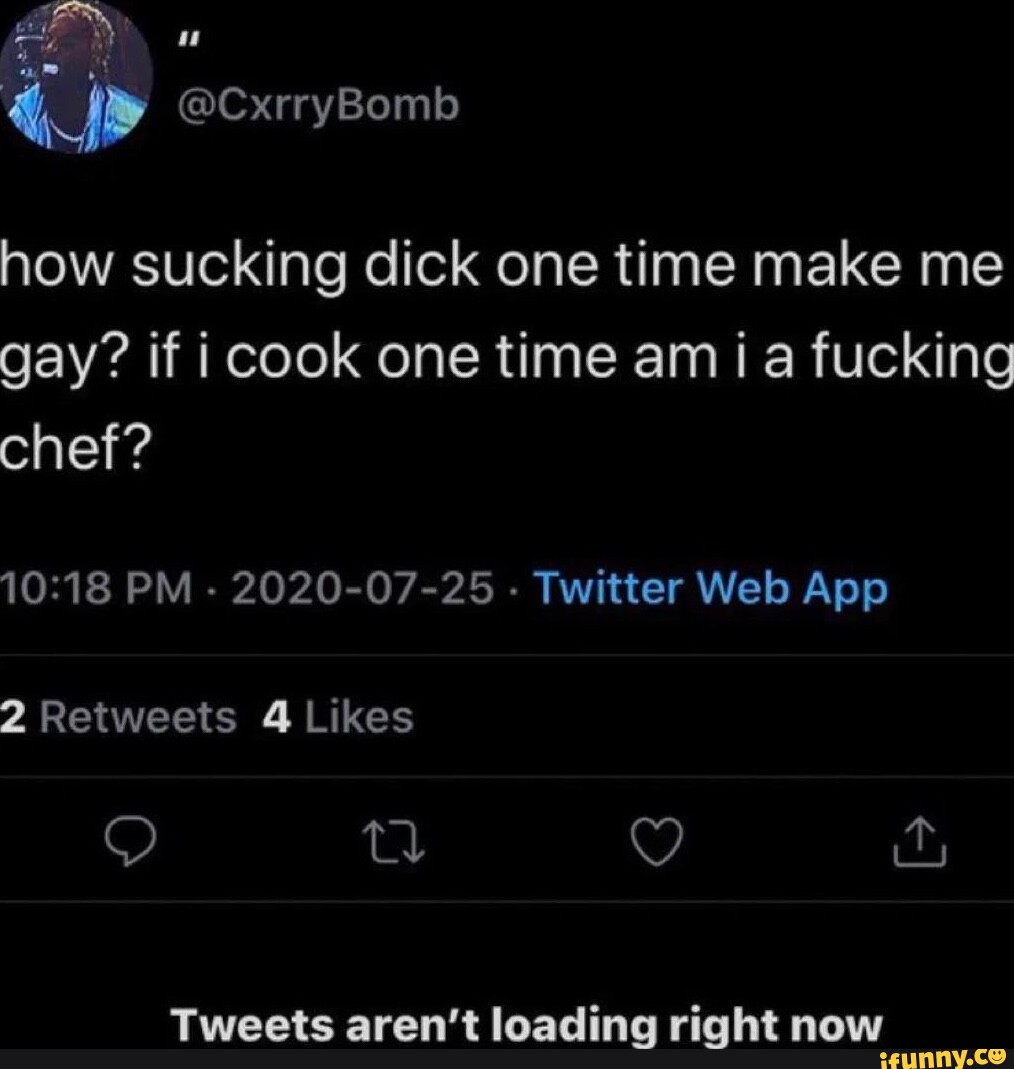Like the tweet using the heart icon
Screen dimensions: 1014x1069
[656, 843]
